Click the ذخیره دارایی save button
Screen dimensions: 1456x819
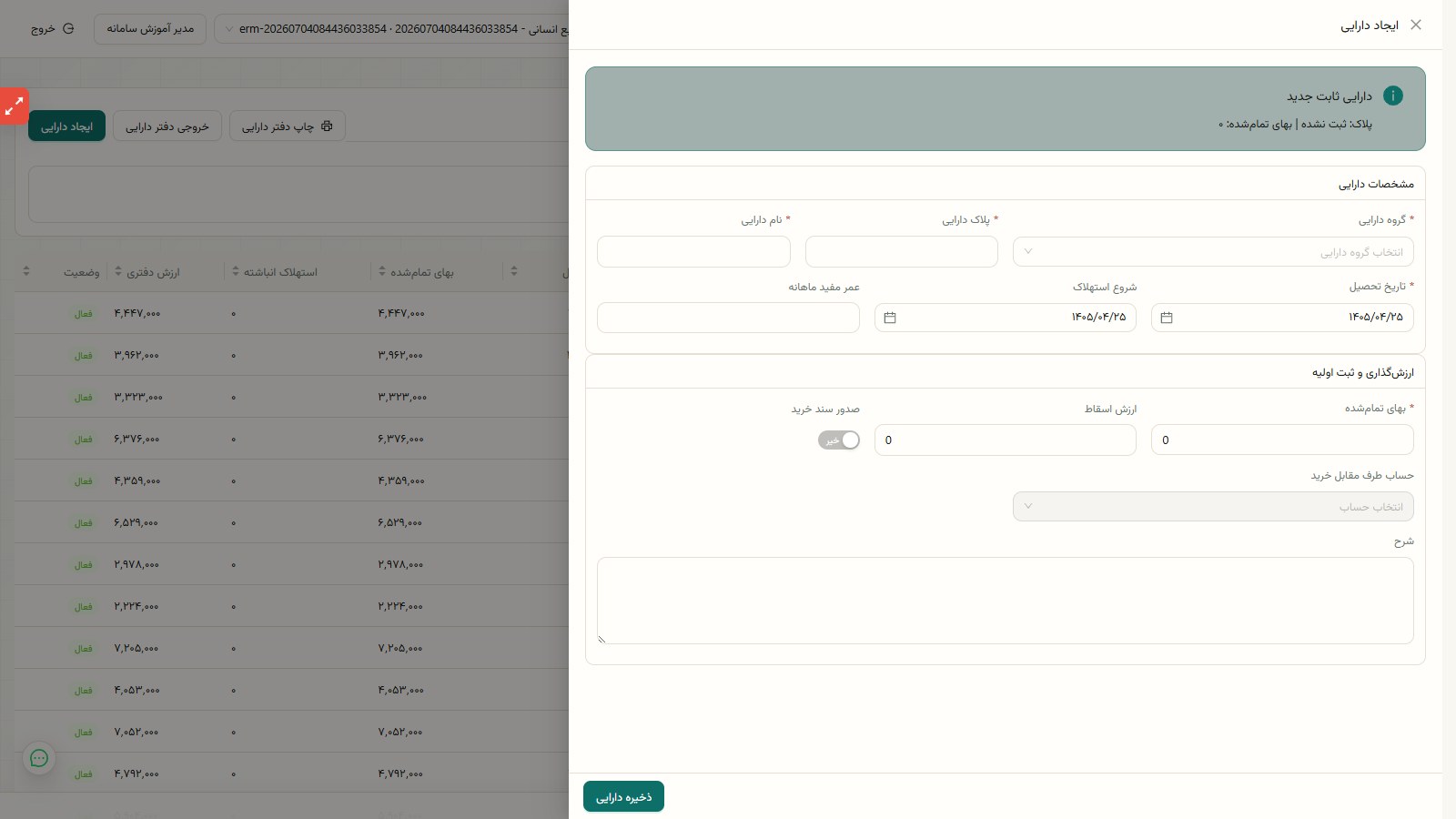click(623, 797)
